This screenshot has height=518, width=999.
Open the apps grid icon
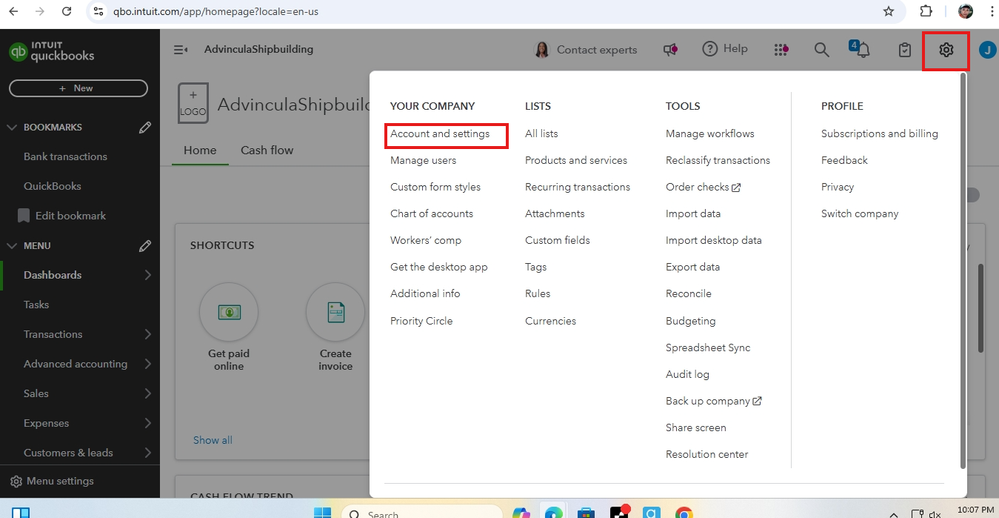tap(781, 50)
